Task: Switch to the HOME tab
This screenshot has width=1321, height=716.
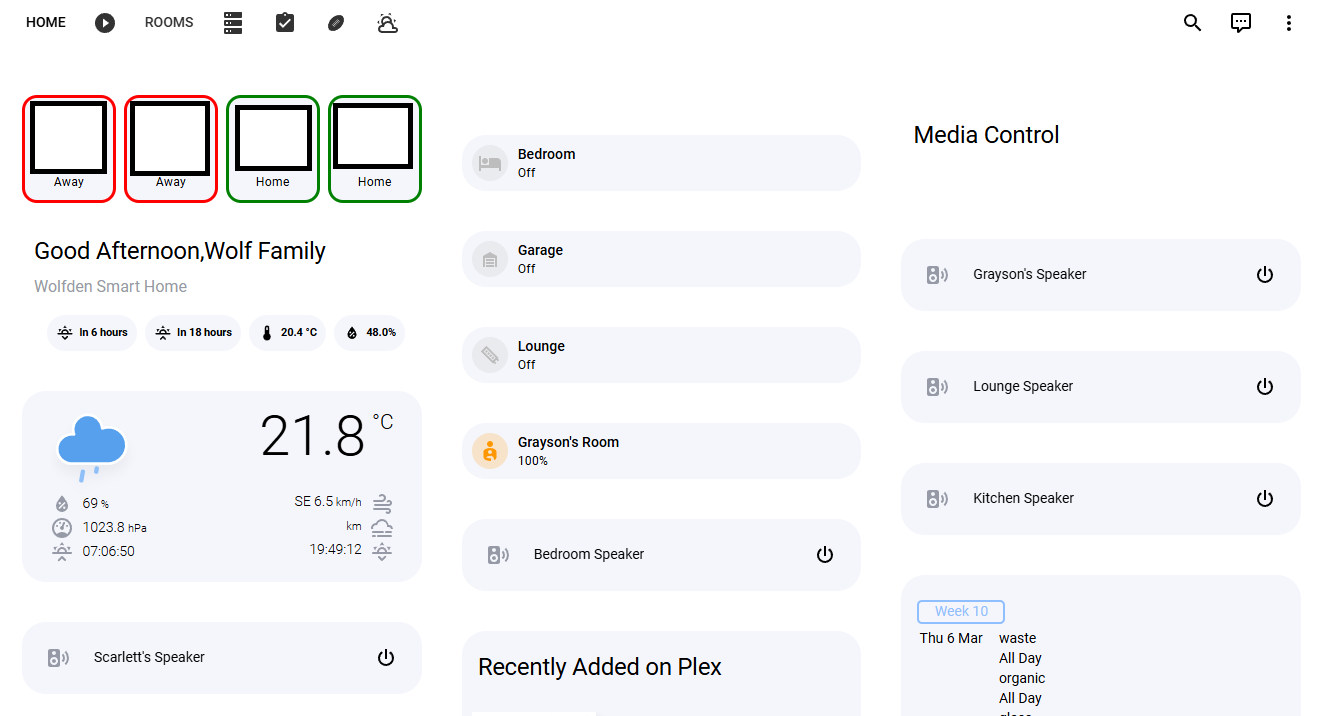Action: click(x=46, y=23)
